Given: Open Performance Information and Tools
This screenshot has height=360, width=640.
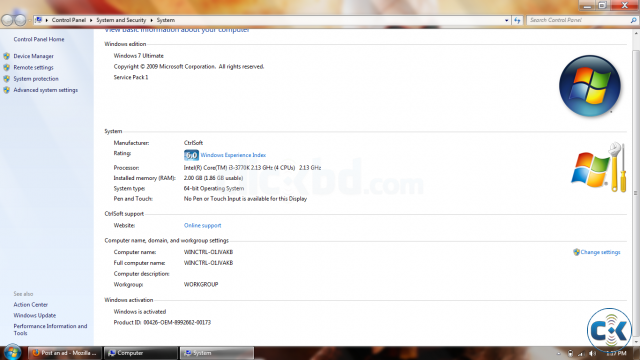Looking at the screenshot, I should click(x=50, y=329).
